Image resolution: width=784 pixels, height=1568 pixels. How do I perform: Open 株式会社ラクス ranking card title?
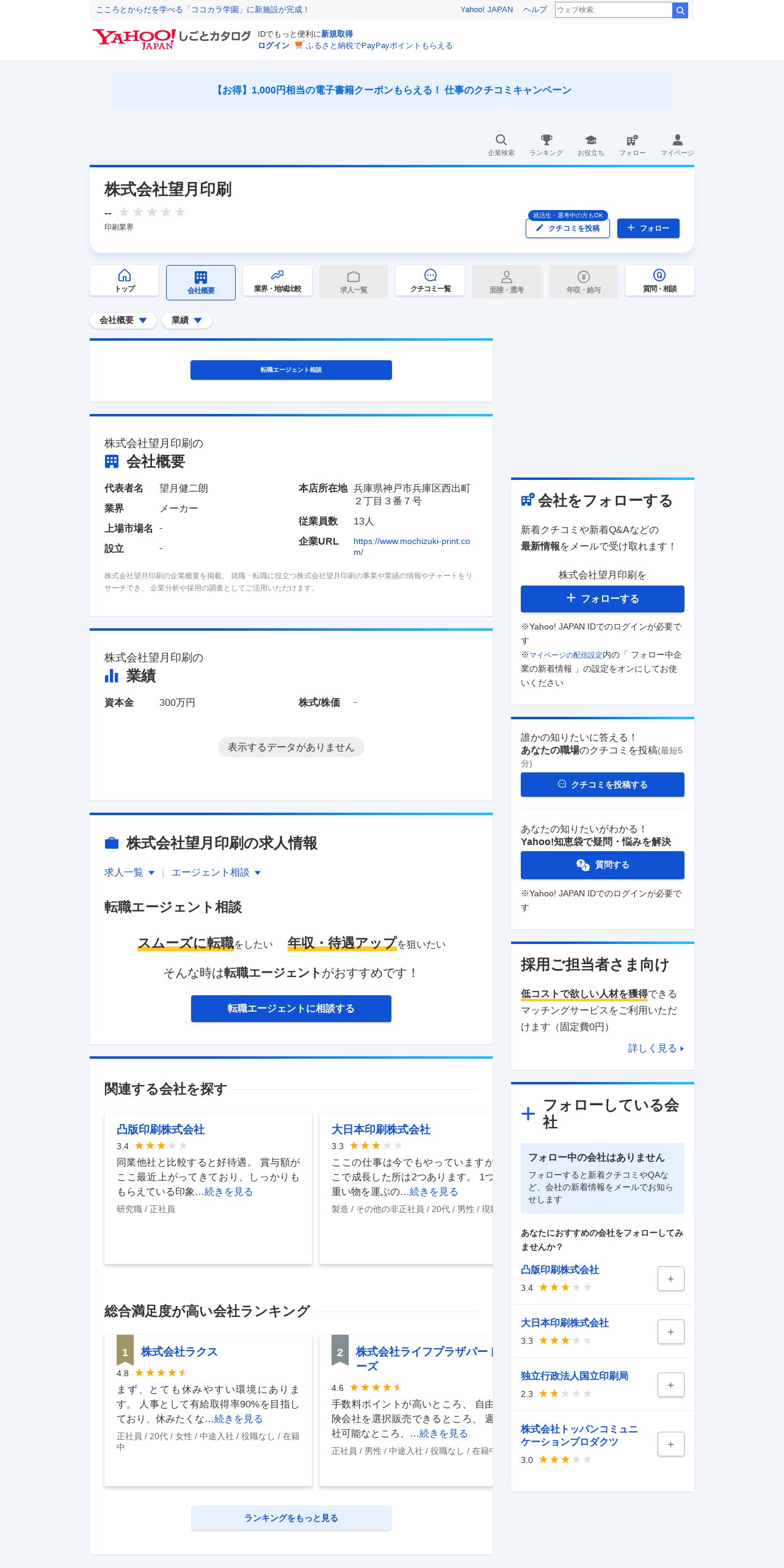tap(179, 1352)
